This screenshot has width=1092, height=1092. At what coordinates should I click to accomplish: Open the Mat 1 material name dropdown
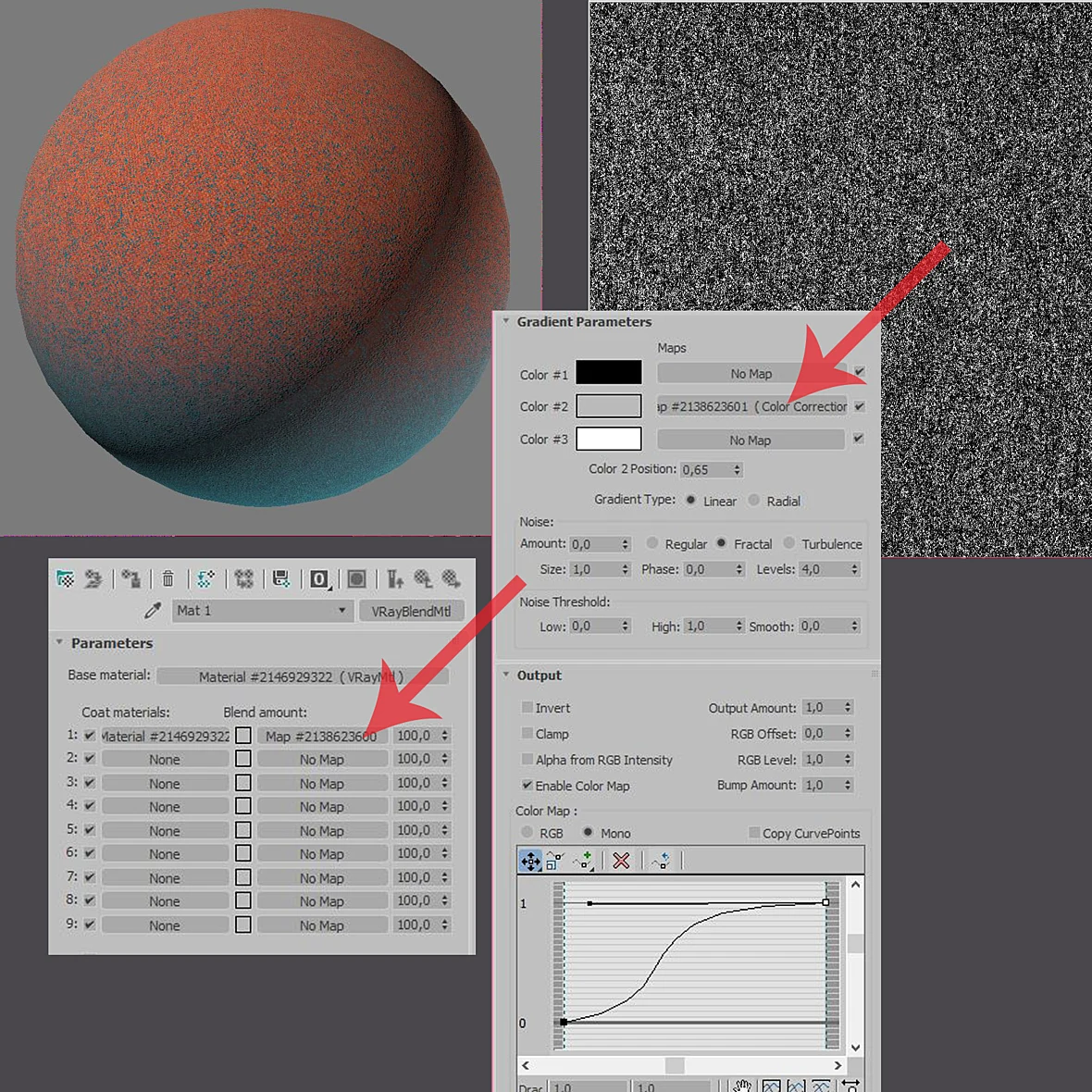262,611
